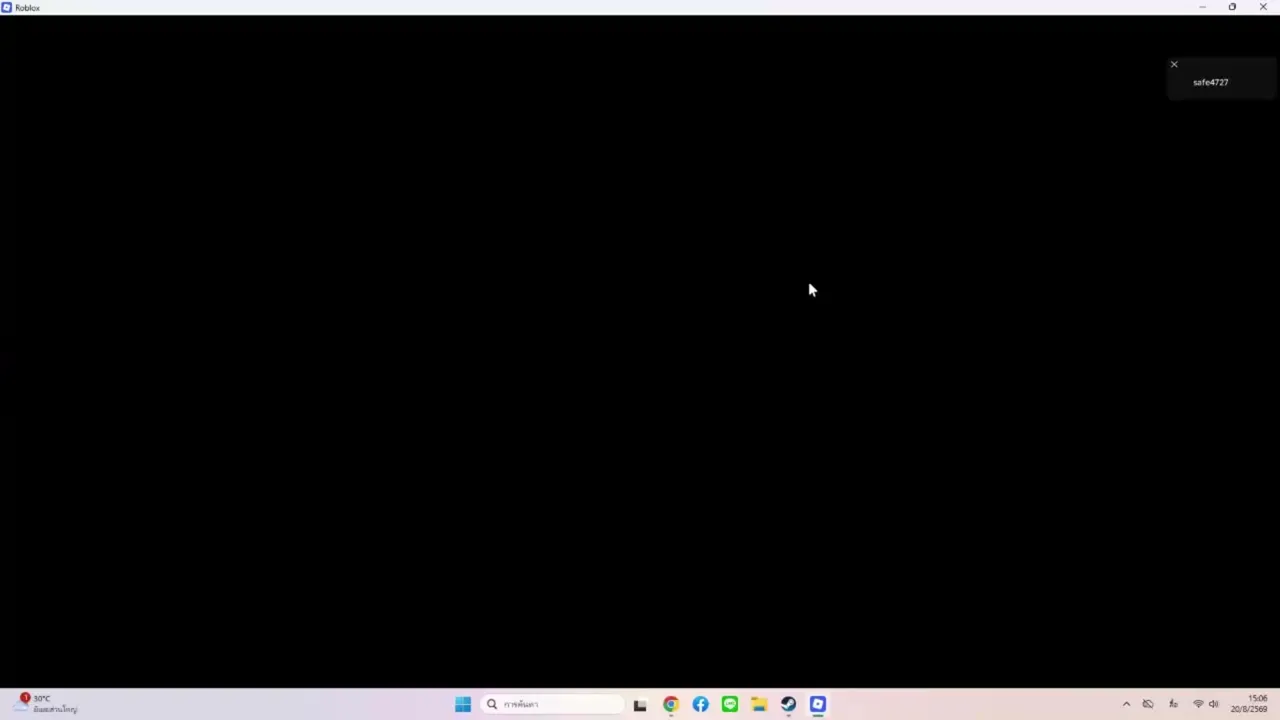Click the taskbar search box

553,704
